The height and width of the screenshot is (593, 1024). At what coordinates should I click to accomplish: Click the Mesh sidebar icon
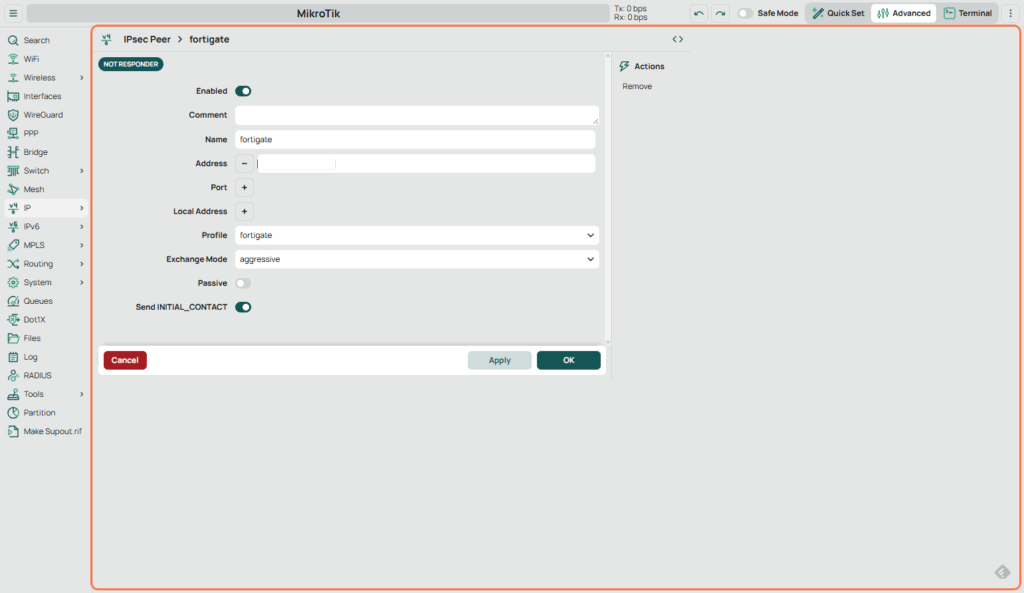(13, 189)
